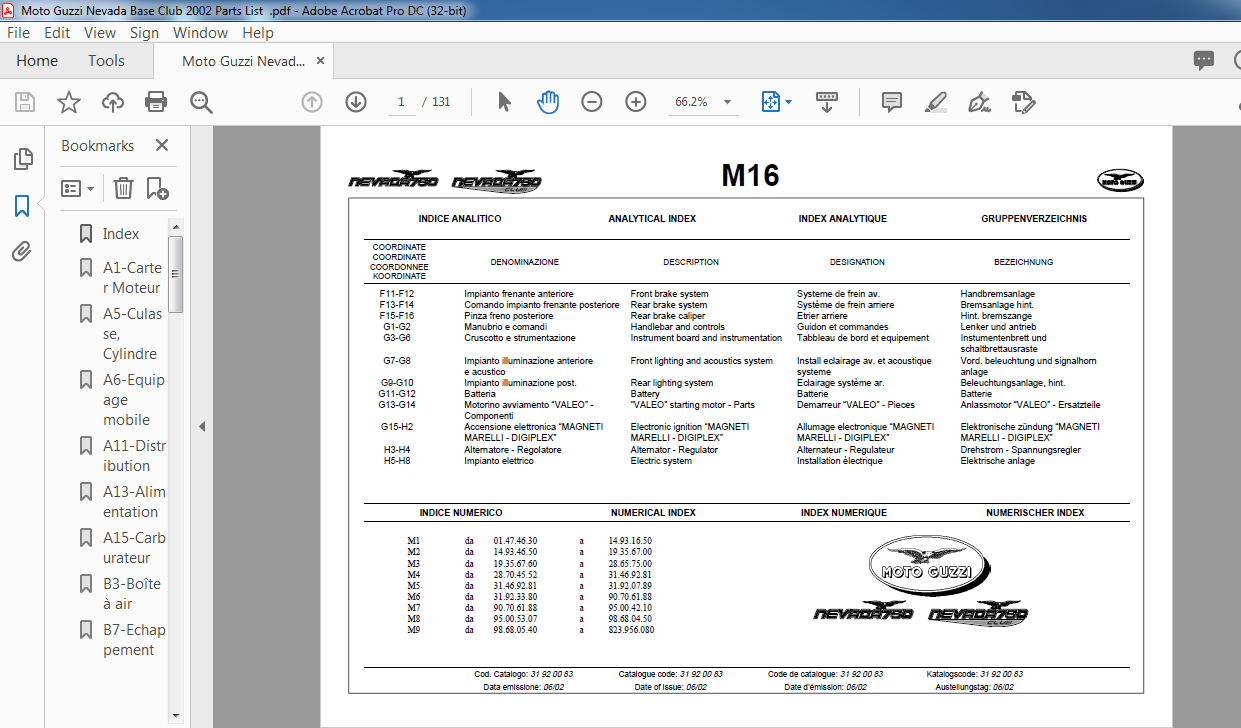Open the A1-Carter Moteur bookmark
This screenshot has width=1241, height=728.
pyautogui.click(x=132, y=278)
